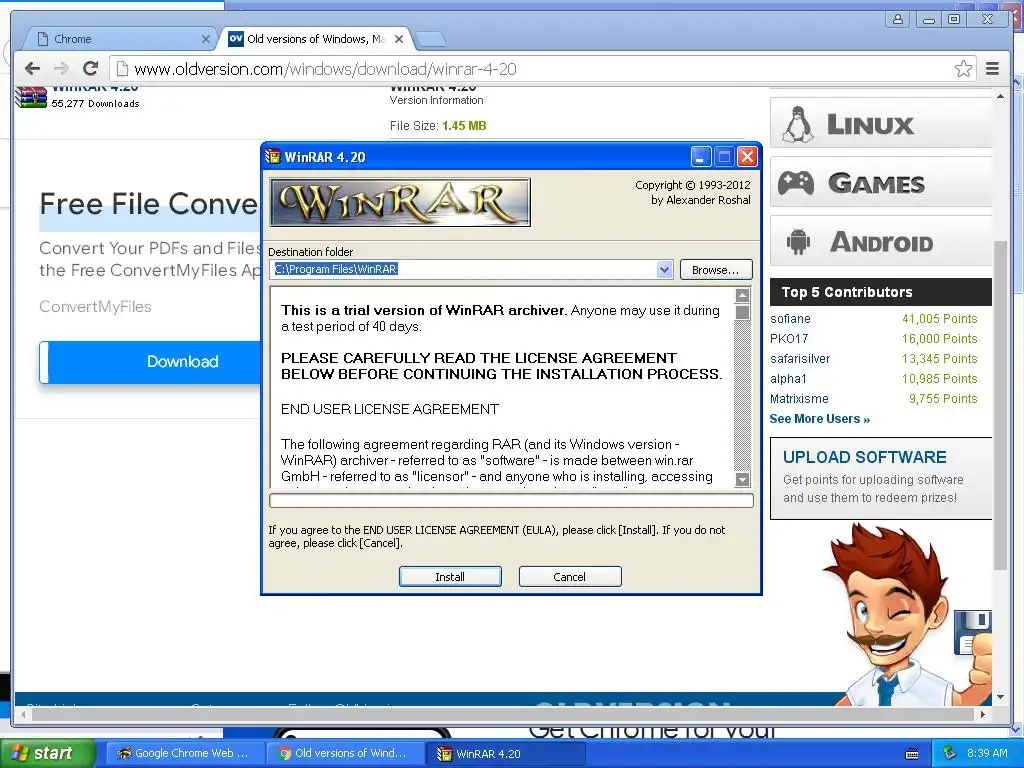Click contributor Matrixisme
Screen dimensions: 1024x768
coord(799,398)
